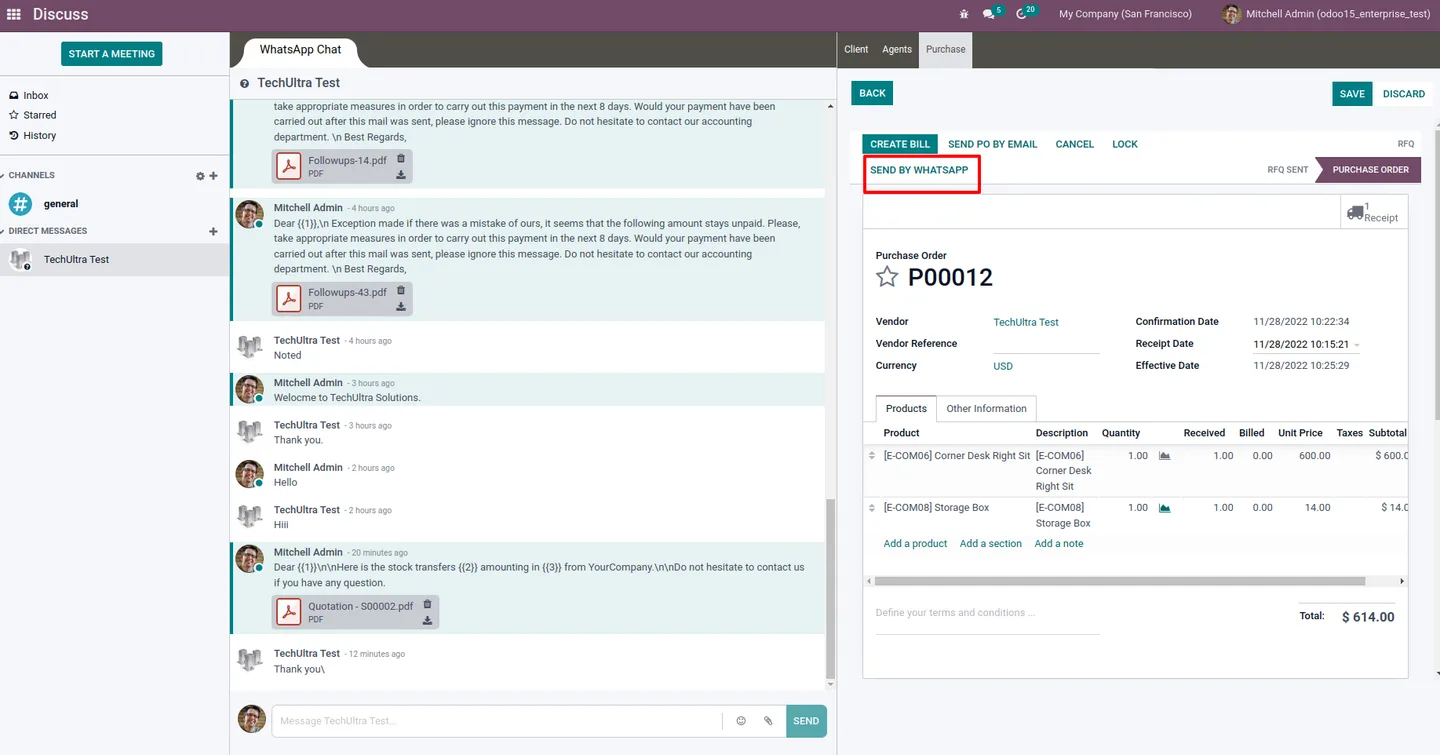The height and width of the screenshot is (755, 1440).
Task: Click the paperclip attach file icon
Action: pyautogui.click(x=768, y=721)
